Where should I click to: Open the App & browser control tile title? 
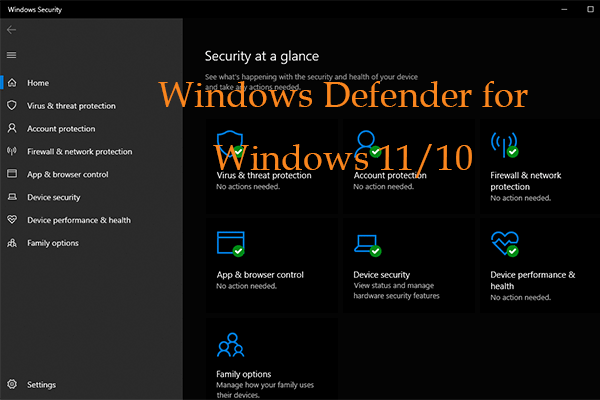click(x=260, y=275)
